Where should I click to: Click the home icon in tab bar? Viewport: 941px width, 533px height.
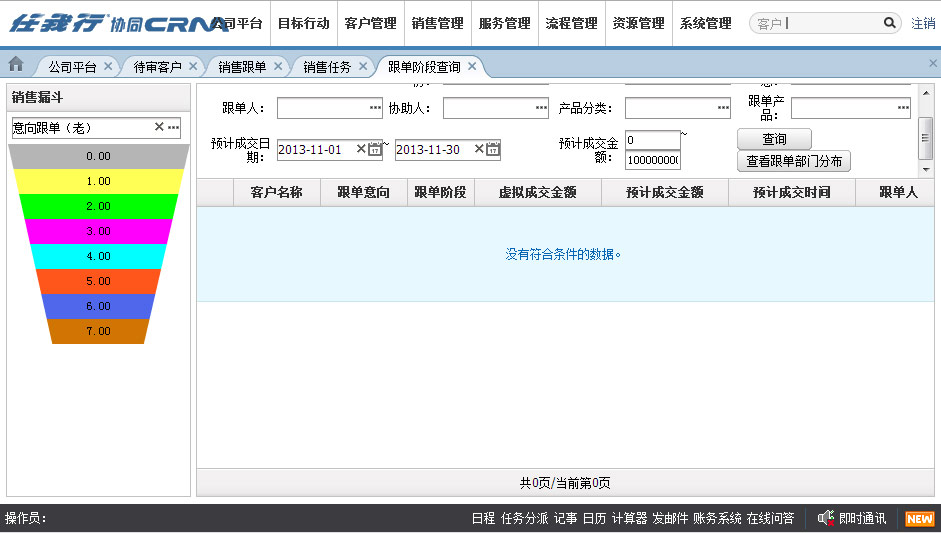16,65
